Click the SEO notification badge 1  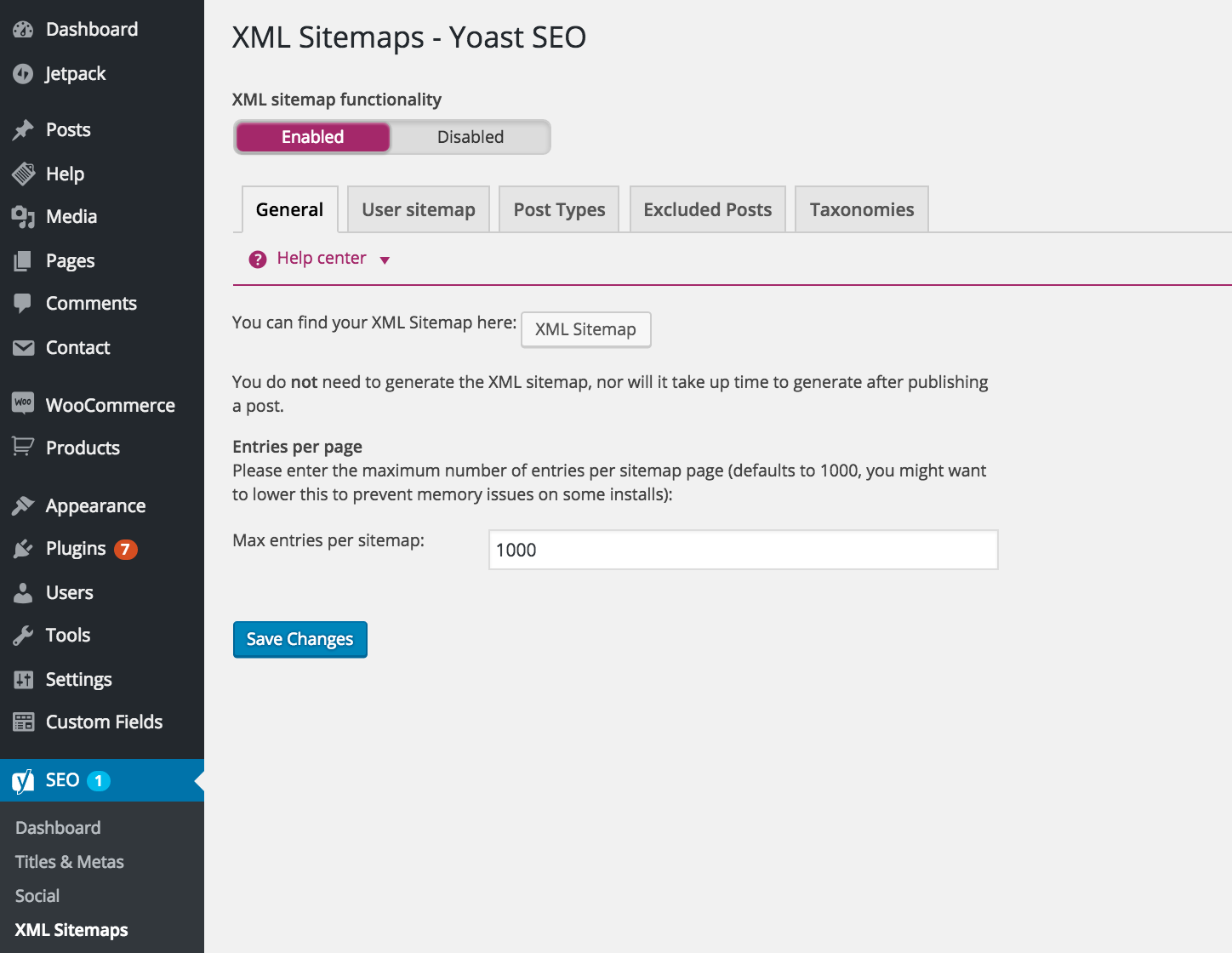point(99,781)
